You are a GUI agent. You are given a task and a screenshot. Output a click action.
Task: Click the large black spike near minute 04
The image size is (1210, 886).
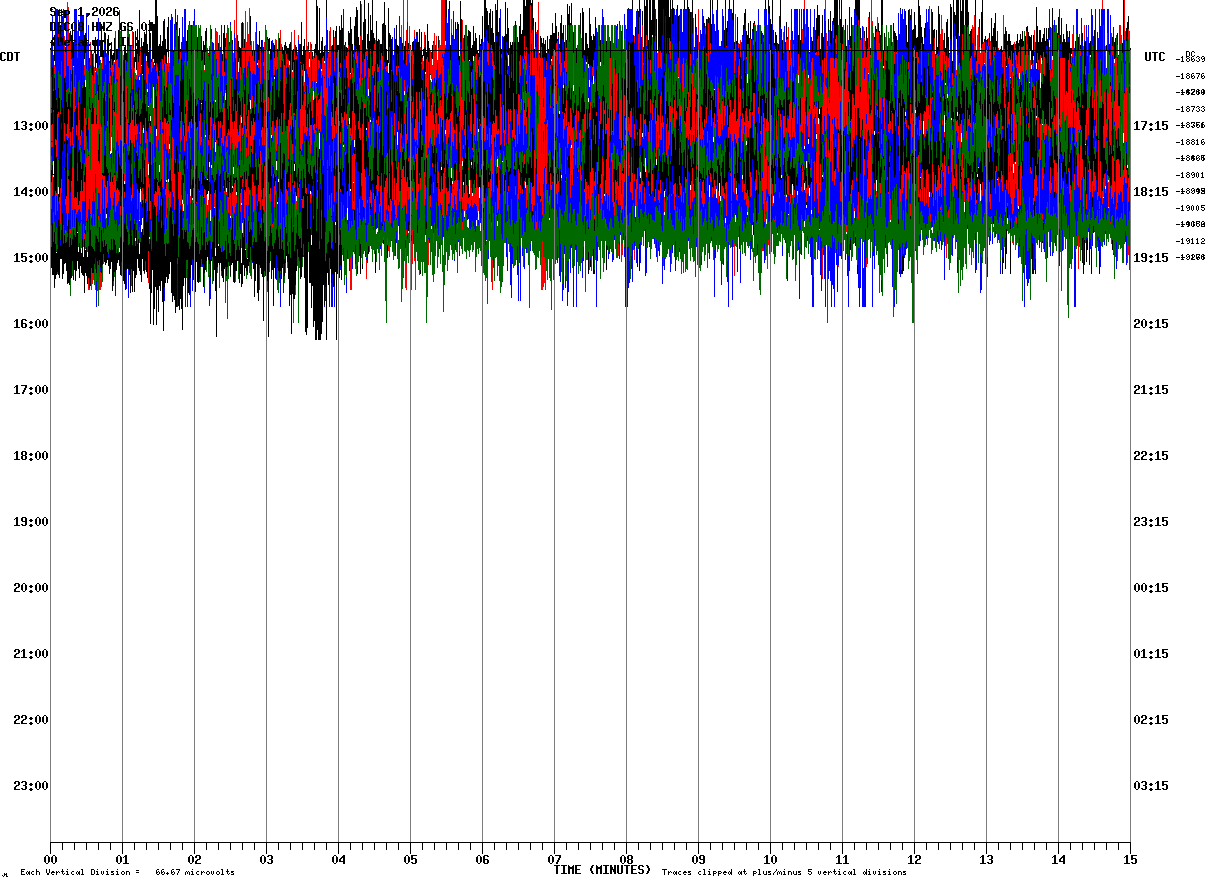pos(318,300)
